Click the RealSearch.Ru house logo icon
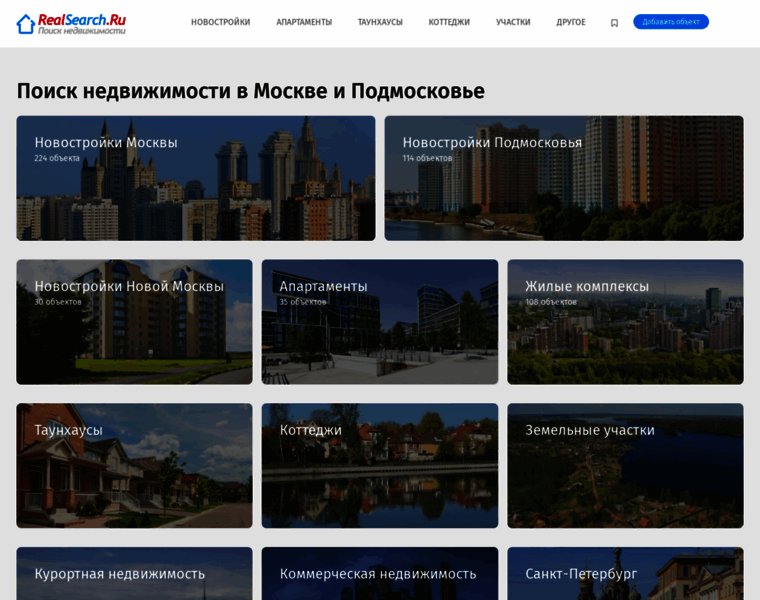 click(x=26, y=24)
